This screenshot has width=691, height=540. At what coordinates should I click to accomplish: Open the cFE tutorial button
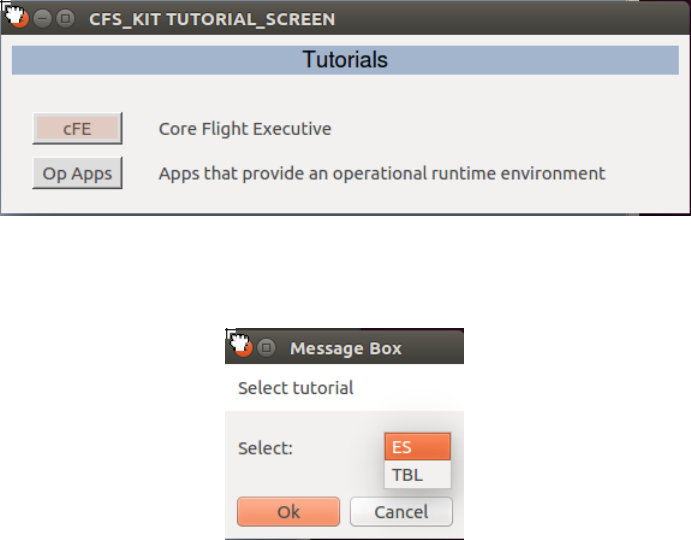click(77, 129)
